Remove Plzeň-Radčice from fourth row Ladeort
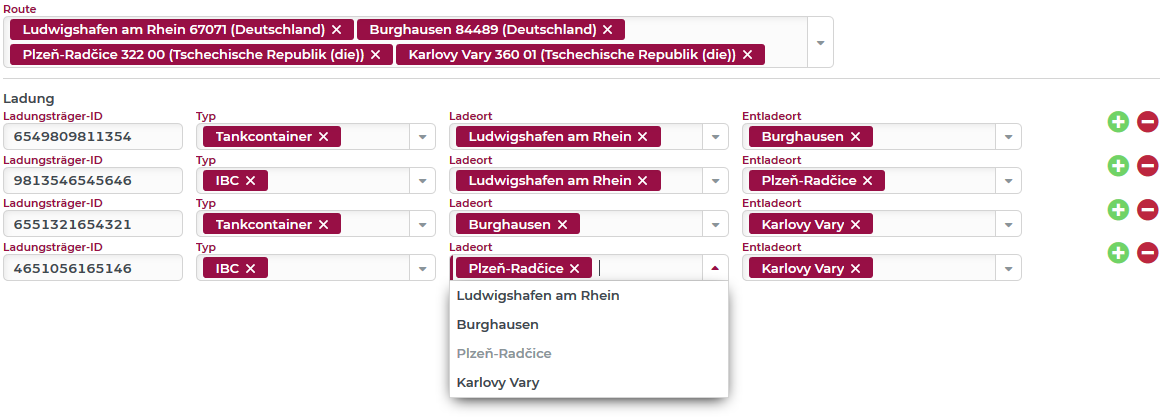Screen dimensions: 1162x417 [574, 268]
